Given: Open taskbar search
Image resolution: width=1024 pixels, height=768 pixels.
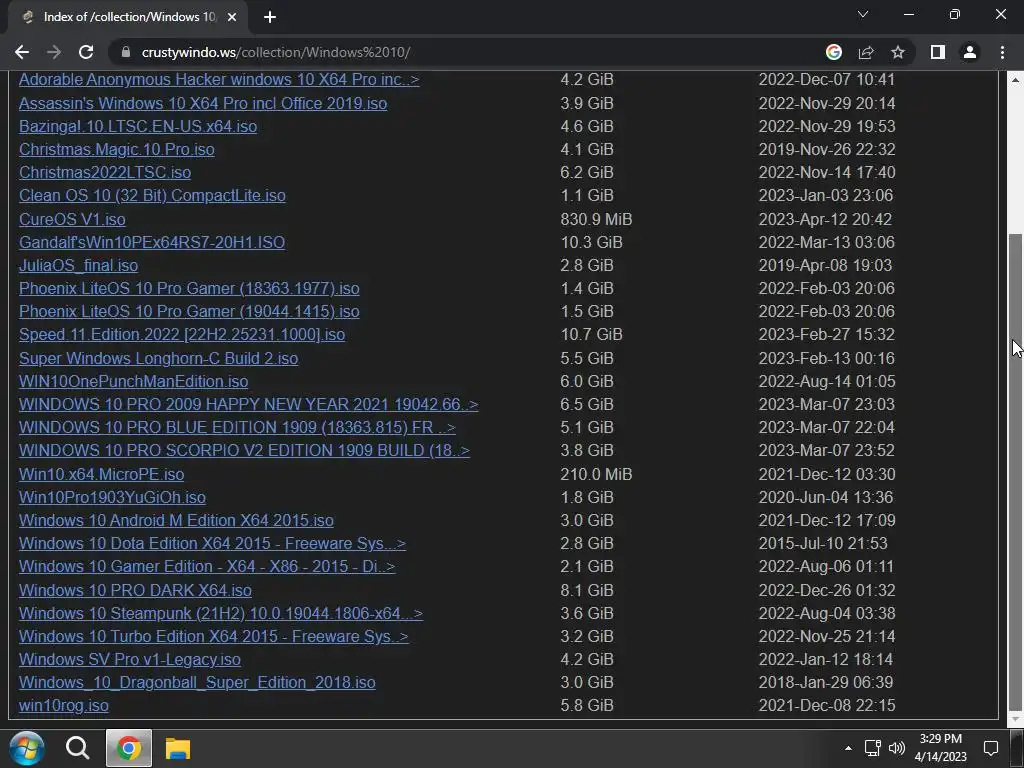Looking at the screenshot, I should 77,748.
